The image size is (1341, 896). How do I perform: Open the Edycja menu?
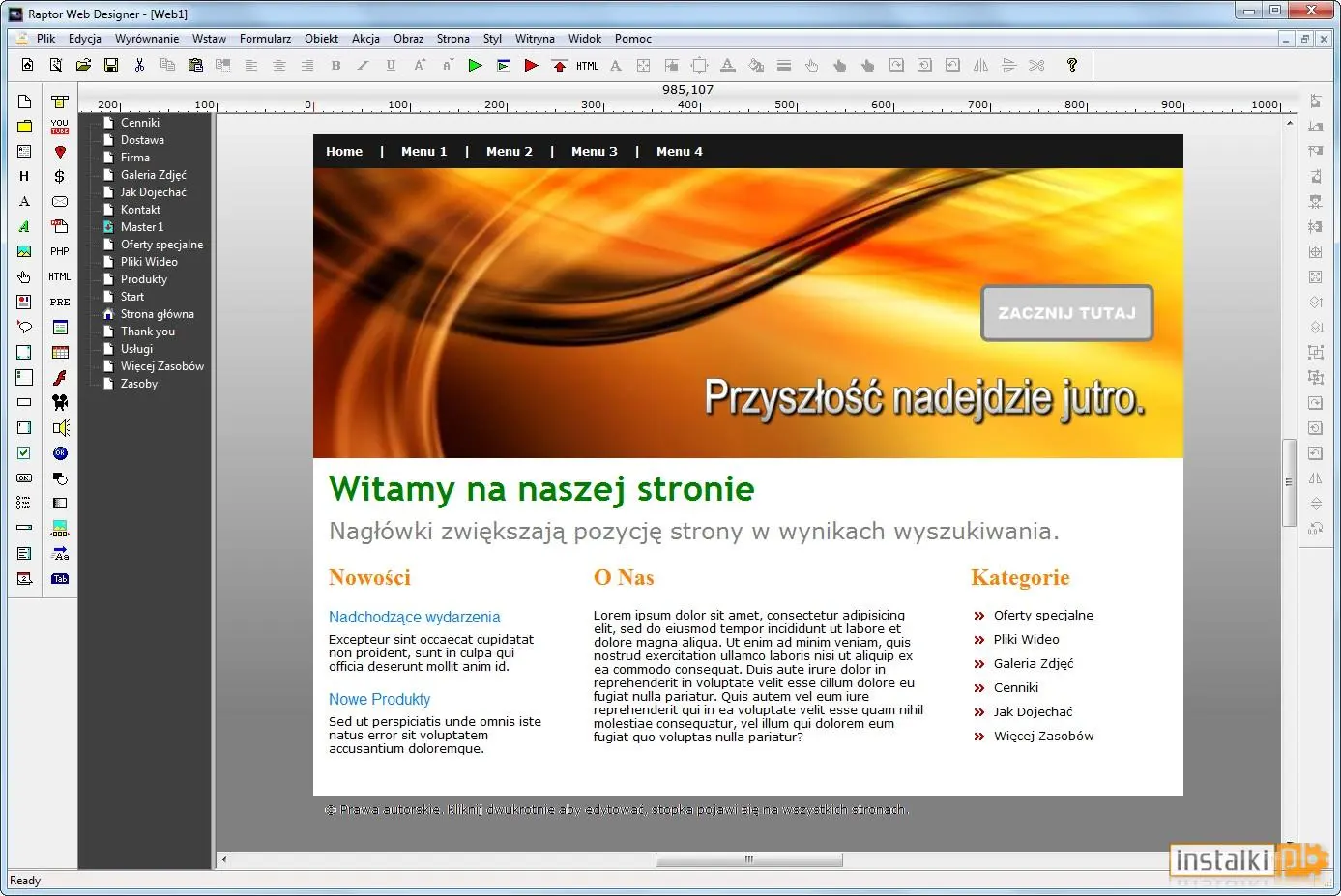coord(85,39)
